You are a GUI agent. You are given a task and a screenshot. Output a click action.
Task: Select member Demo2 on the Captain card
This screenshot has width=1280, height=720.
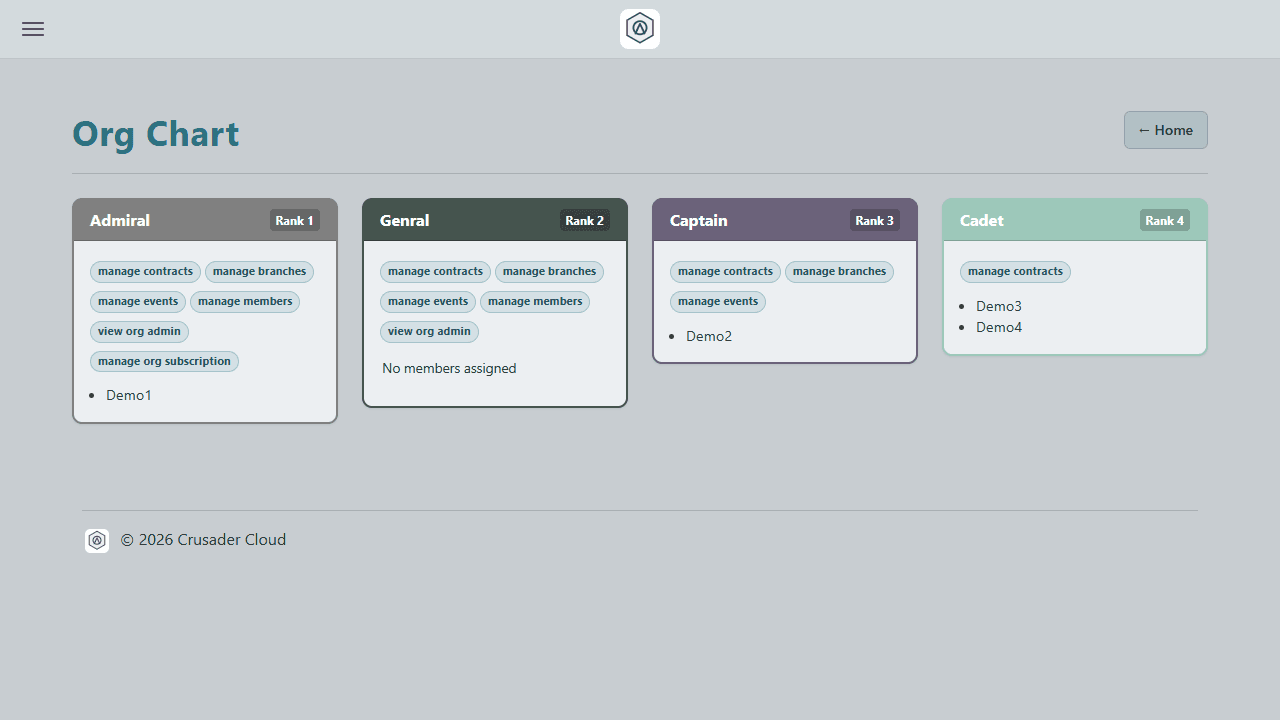[x=709, y=336]
